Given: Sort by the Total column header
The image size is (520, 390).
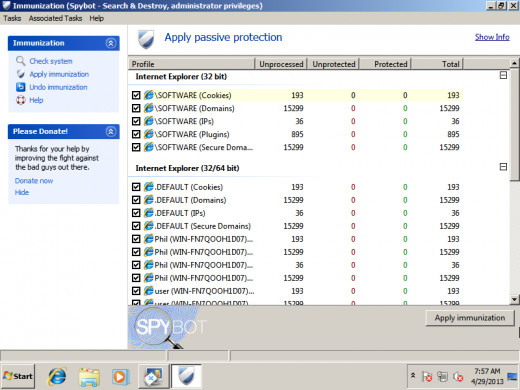Looking at the screenshot, I should click(437, 64).
